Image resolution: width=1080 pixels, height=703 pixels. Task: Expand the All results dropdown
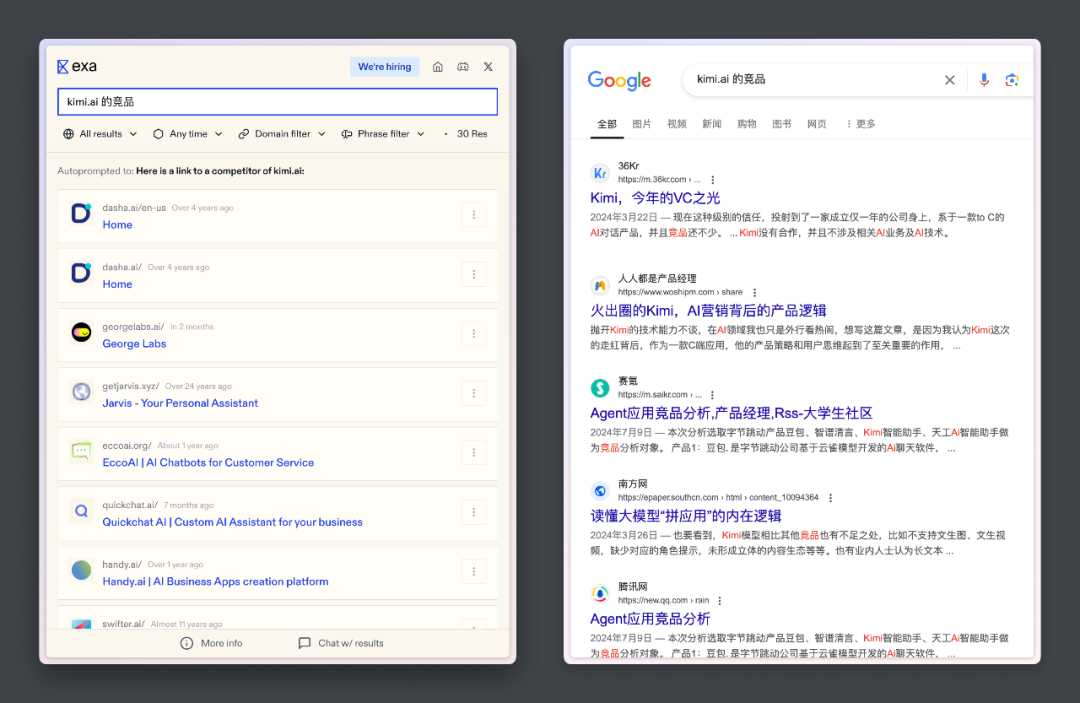tap(100, 134)
